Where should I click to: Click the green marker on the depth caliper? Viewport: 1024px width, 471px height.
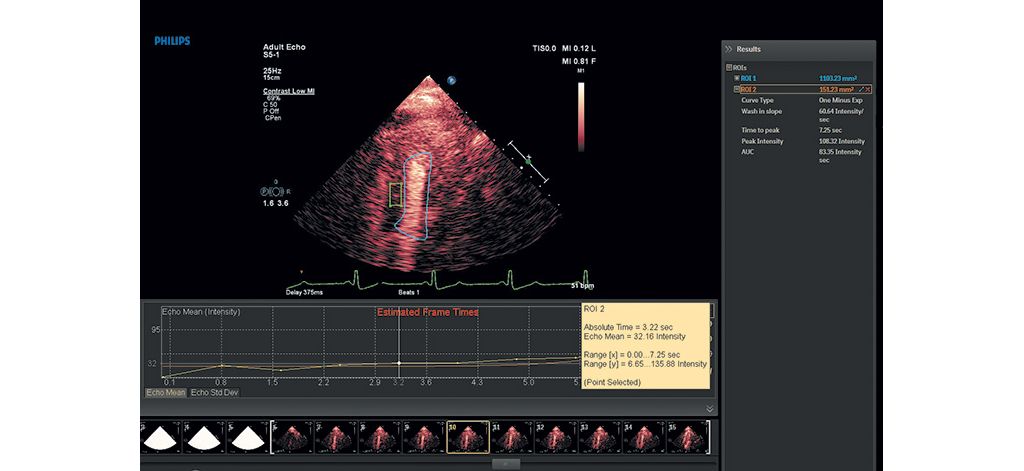pos(528,160)
